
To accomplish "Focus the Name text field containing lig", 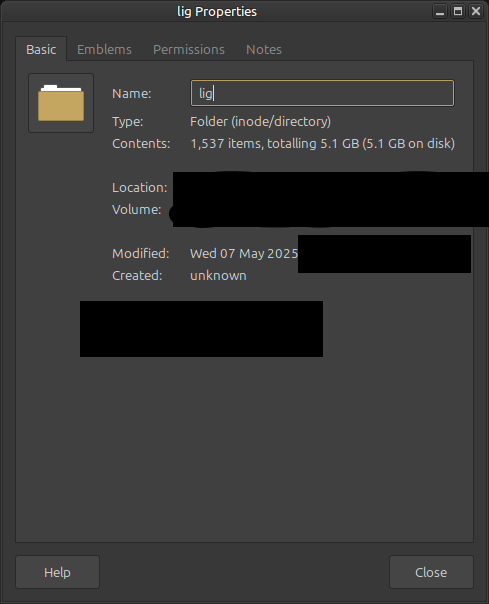I will pyautogui.click(x=322, y=93).
